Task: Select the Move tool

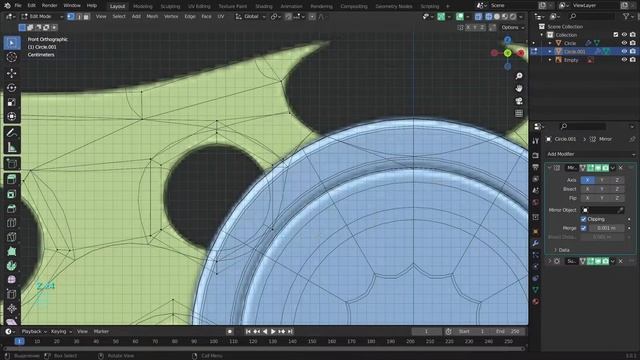Action: coord(12,73)
